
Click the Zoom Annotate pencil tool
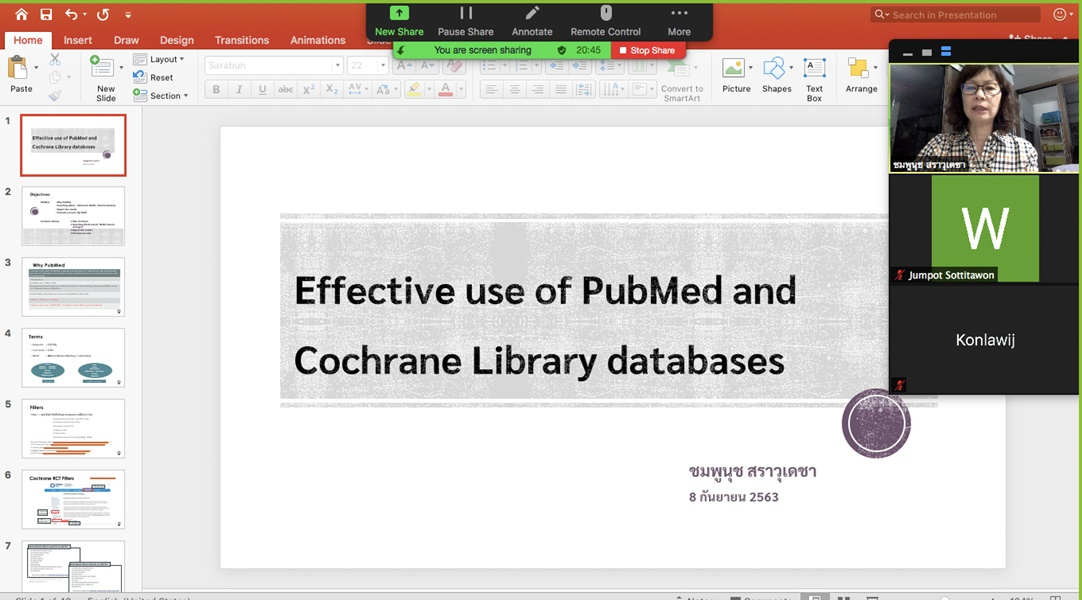coord(532,20)
